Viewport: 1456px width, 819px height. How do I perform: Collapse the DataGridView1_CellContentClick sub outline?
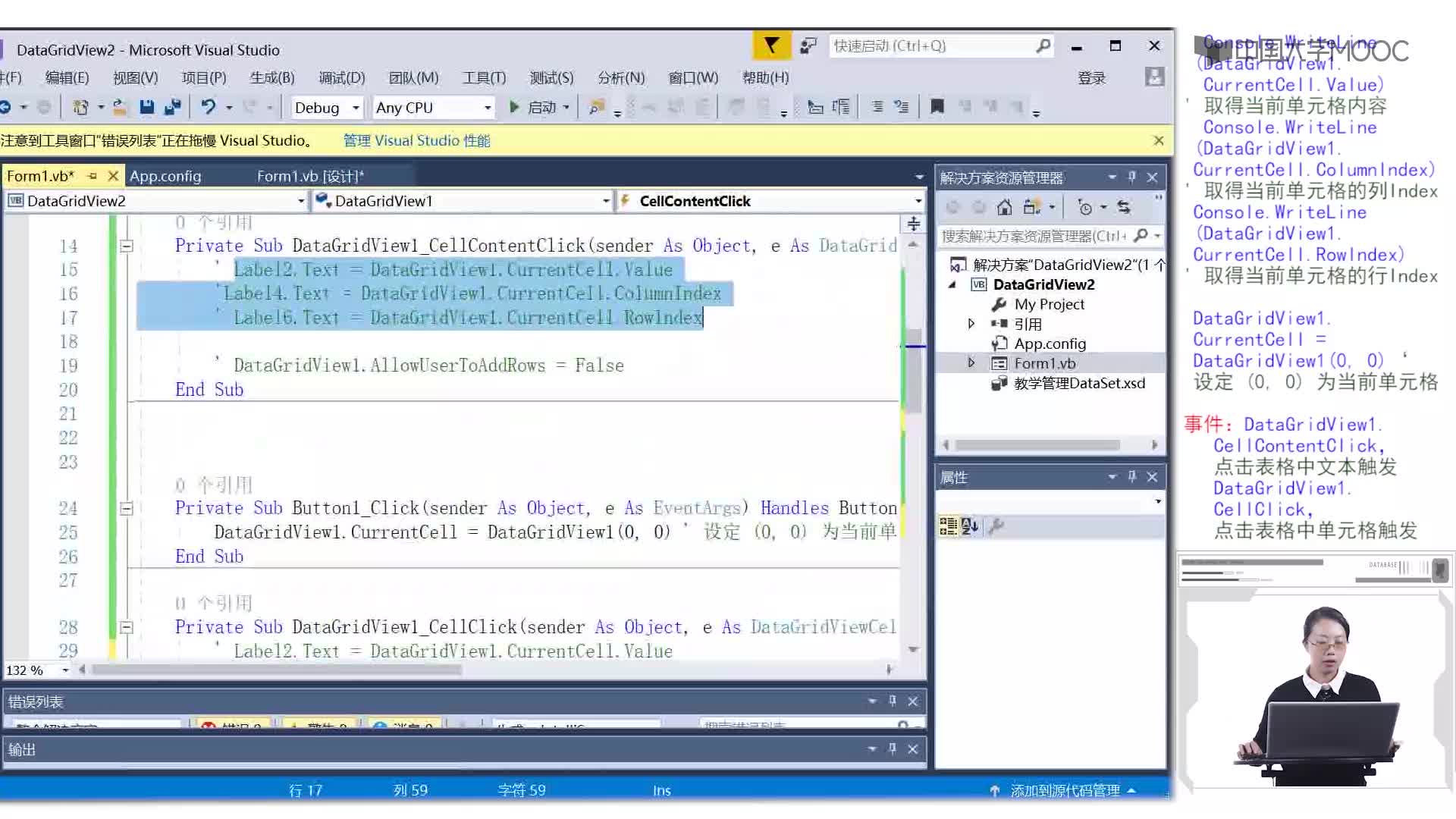[x=127, y=246]
